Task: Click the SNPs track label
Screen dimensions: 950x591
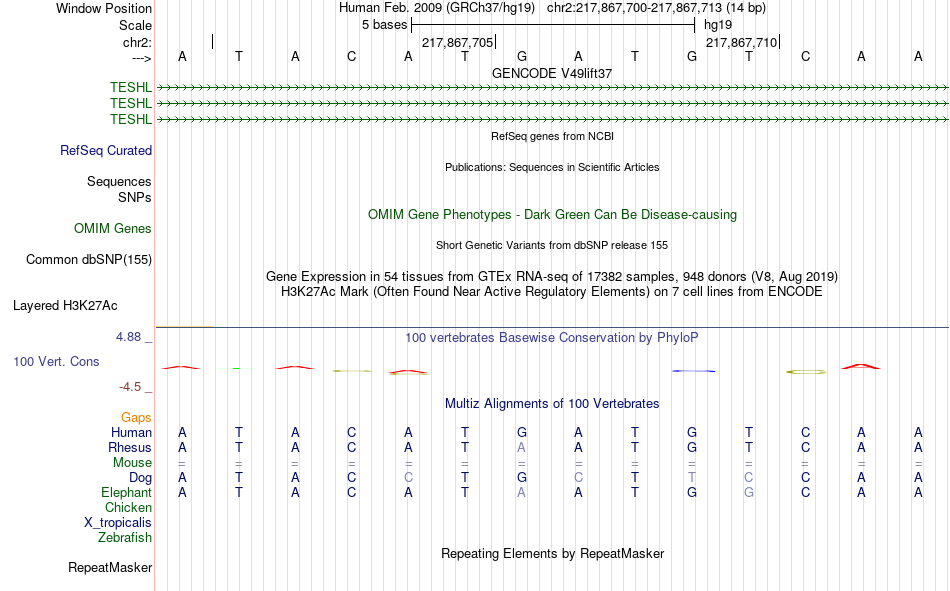Action: click(x=135, y=198)
